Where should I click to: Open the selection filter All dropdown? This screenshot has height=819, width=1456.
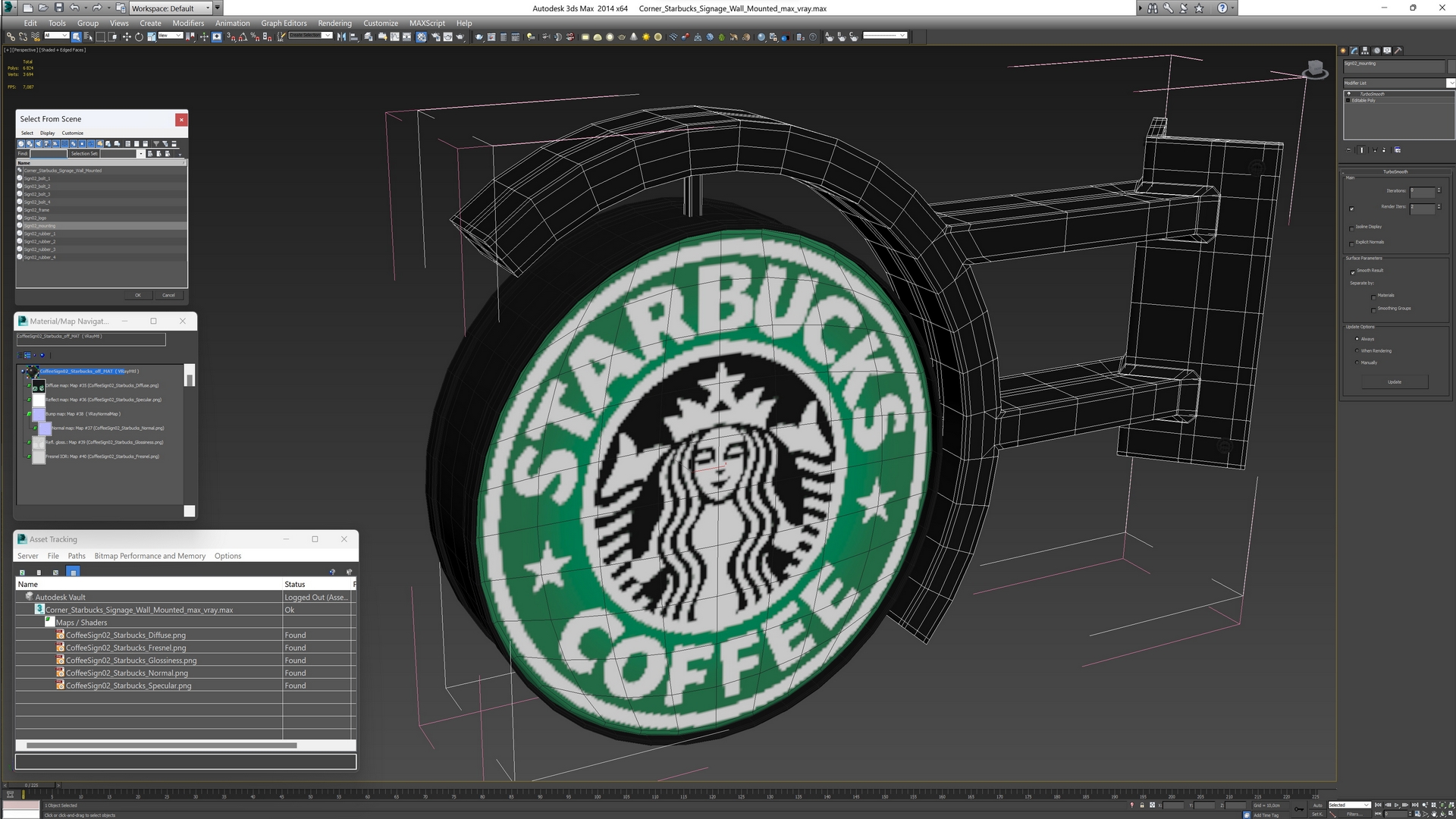pos(57,36)
